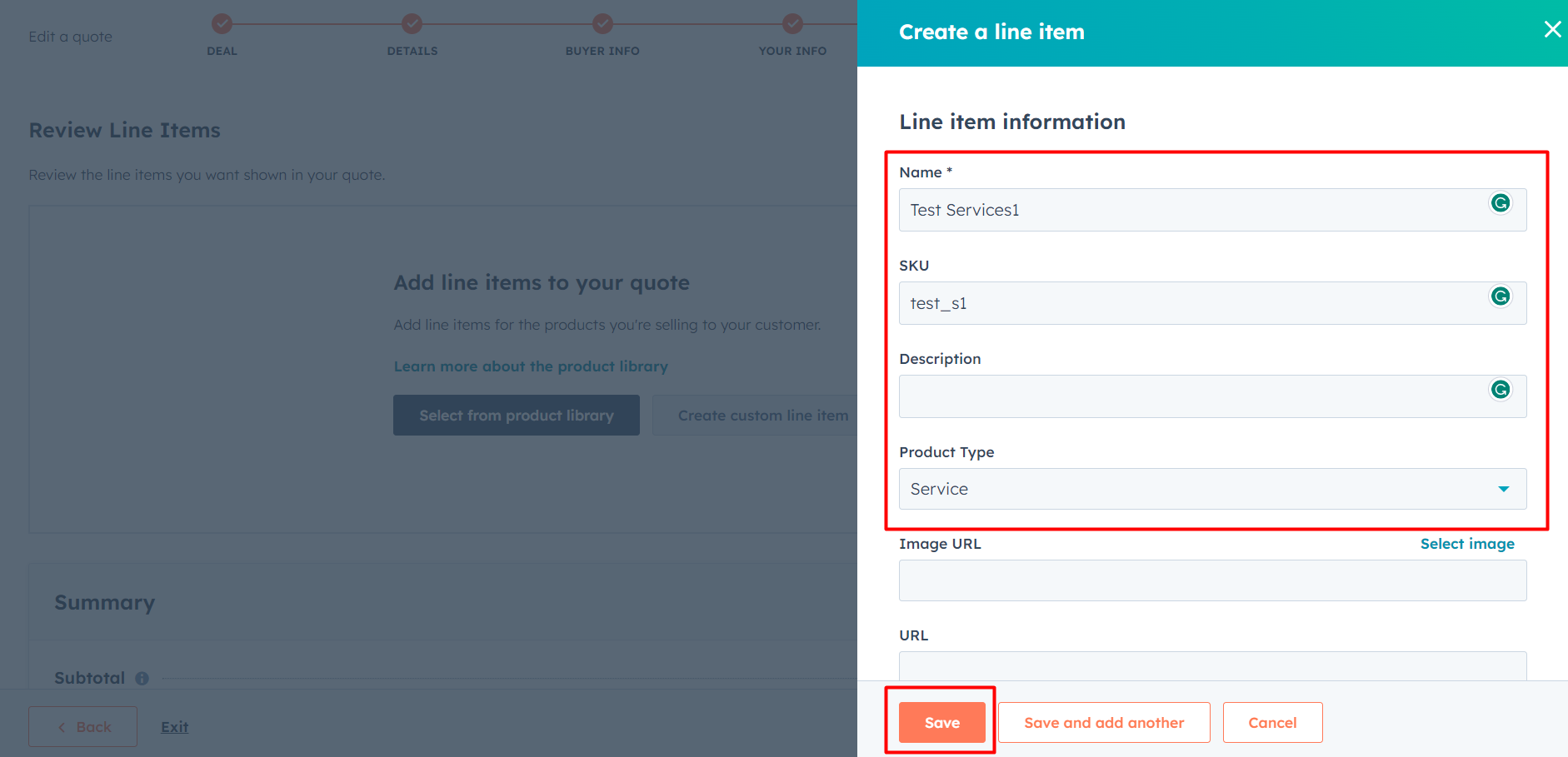Focus the Image URL input field
This screenshot has height=757, width=1568.
(1212, 580)
